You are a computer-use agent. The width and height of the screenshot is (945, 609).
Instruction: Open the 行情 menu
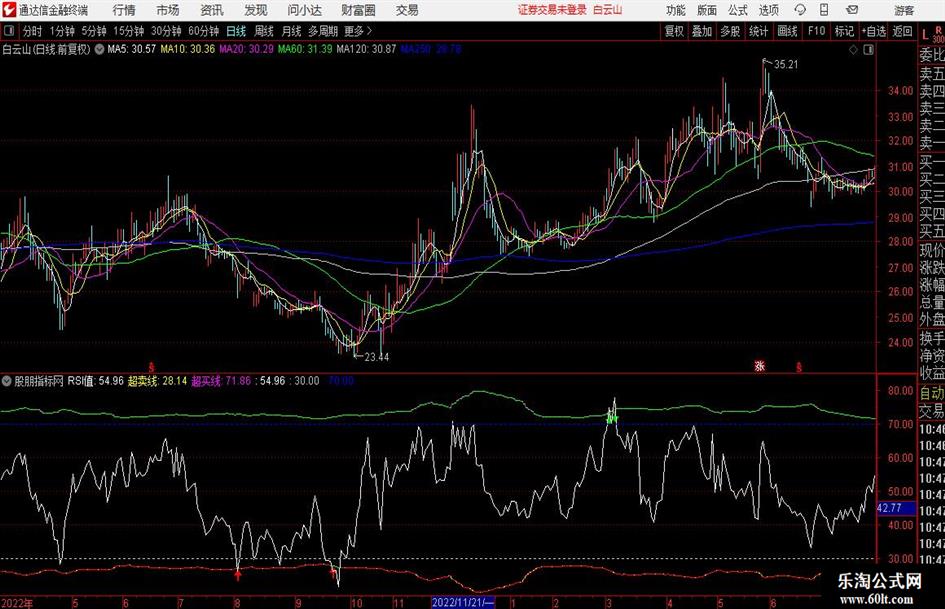tap(124, 10)
